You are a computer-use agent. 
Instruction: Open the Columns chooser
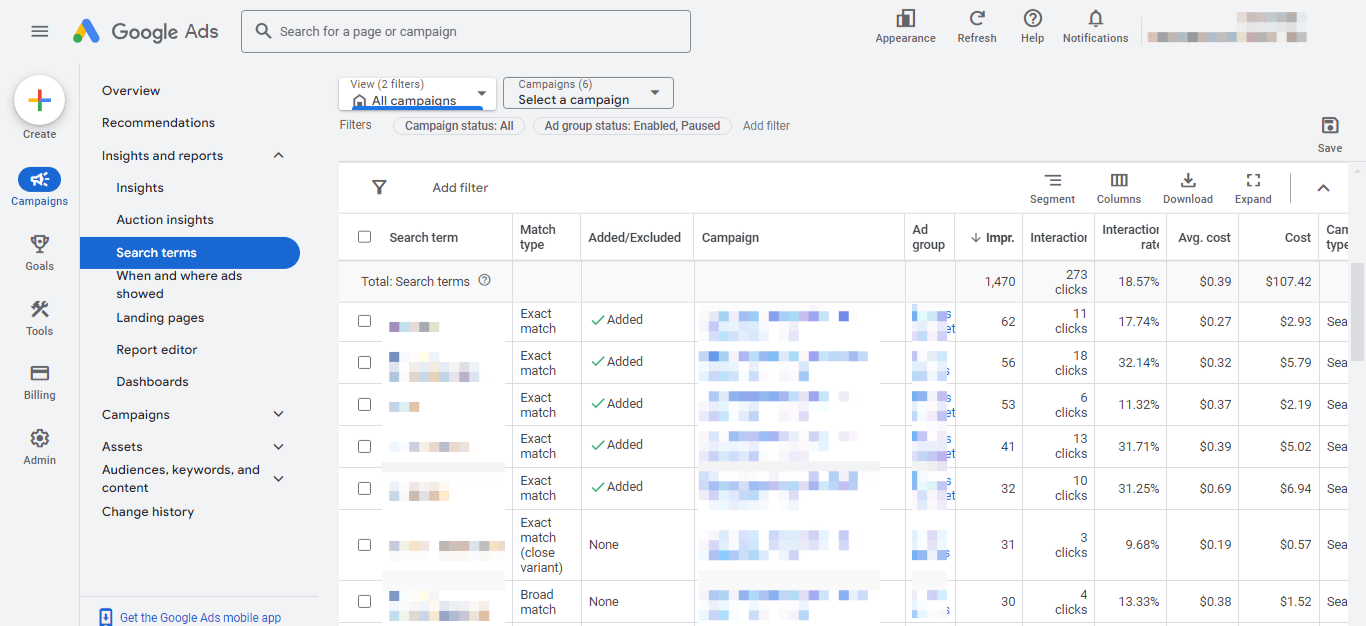pyautogui.click(x=1118, y=181)
